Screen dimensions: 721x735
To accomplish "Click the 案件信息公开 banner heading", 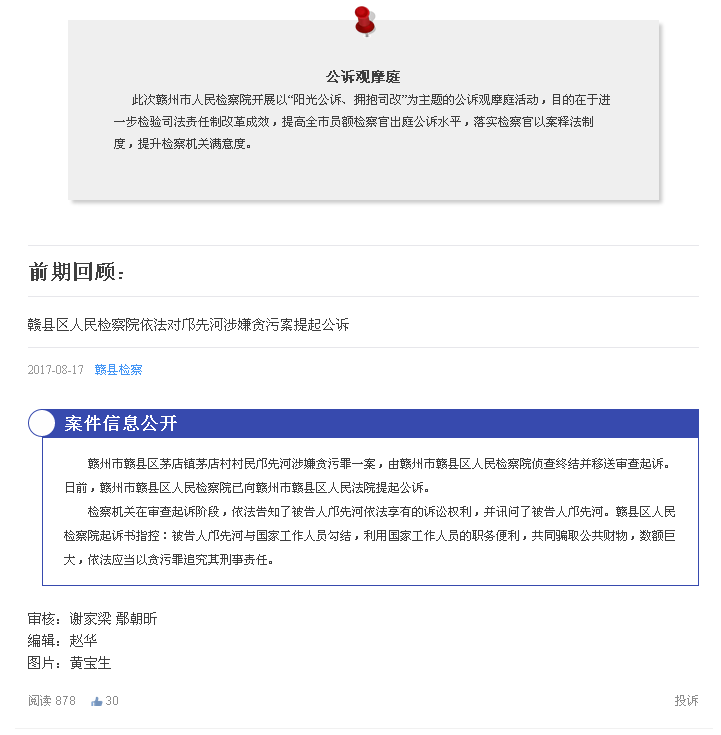I will coord(121,423).
